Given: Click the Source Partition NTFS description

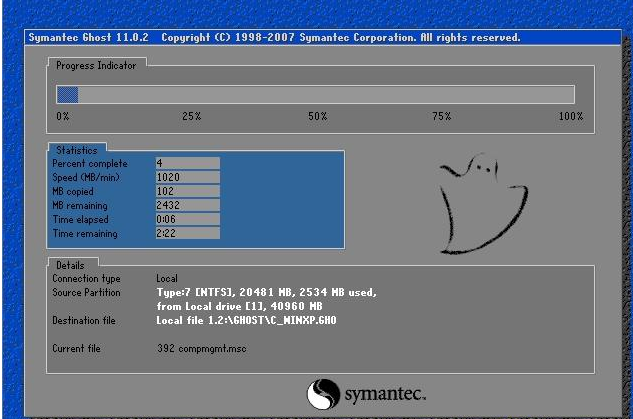Looking at the screenshot, I should (x=265, y=292).
